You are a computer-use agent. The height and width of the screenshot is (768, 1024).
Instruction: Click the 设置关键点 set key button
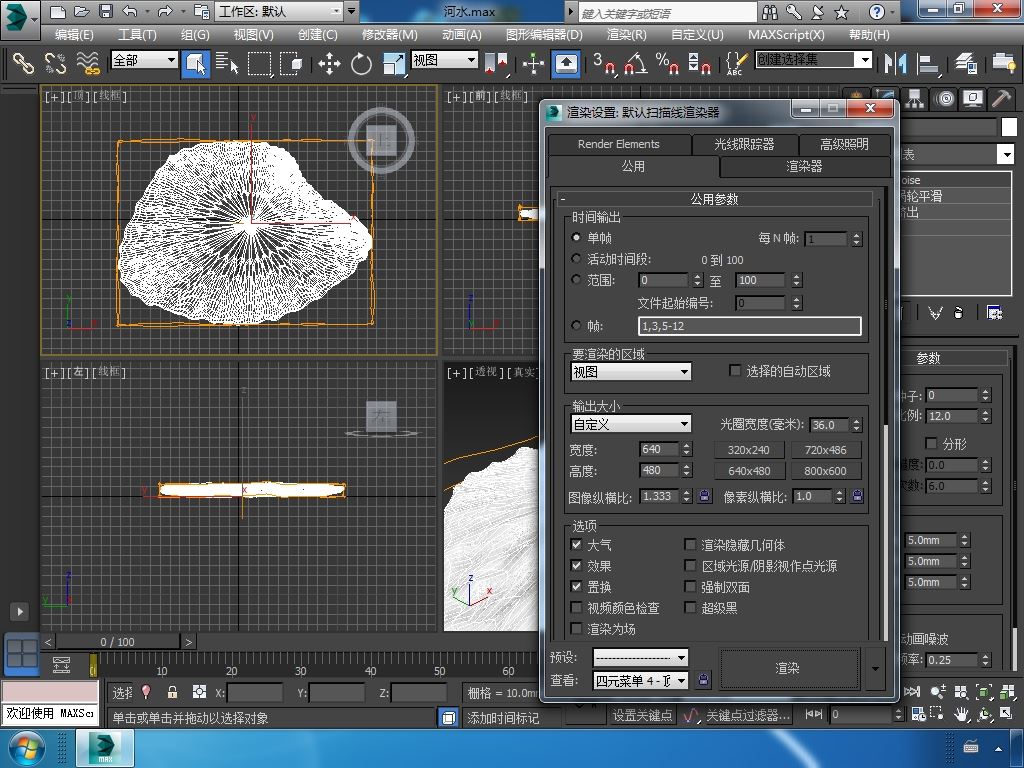click(x=642, y=715)
